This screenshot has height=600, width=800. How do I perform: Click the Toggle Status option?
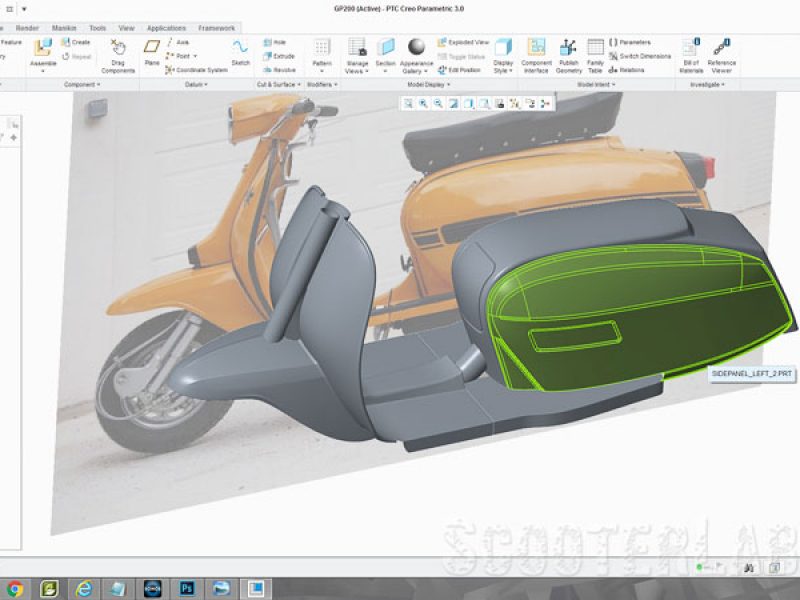(461, 57)
